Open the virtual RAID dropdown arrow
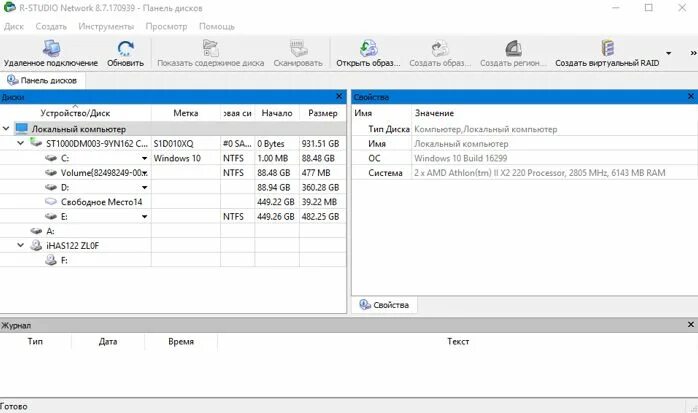This screenshot has height=413, width=698. (668, 53)
